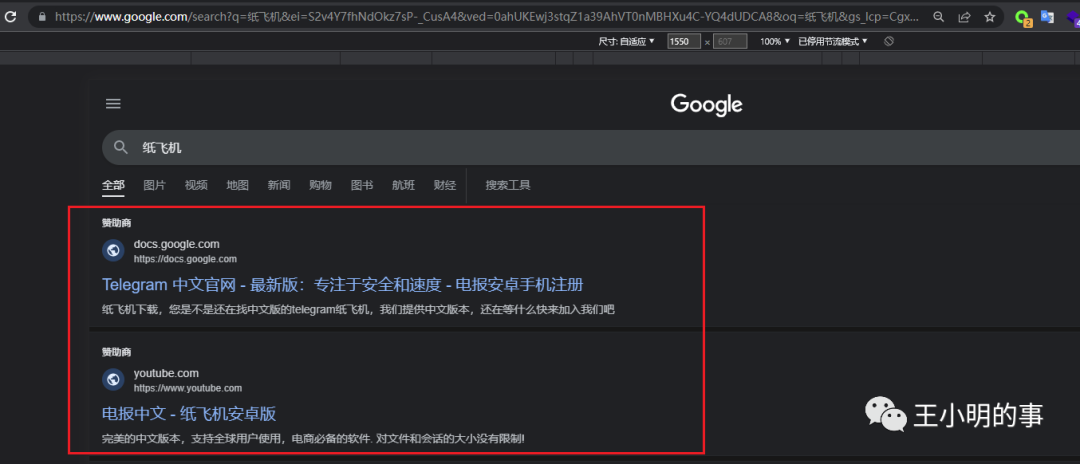Click the Google logo
This screenshot has width=1080, height=464.
click(707, 105)
